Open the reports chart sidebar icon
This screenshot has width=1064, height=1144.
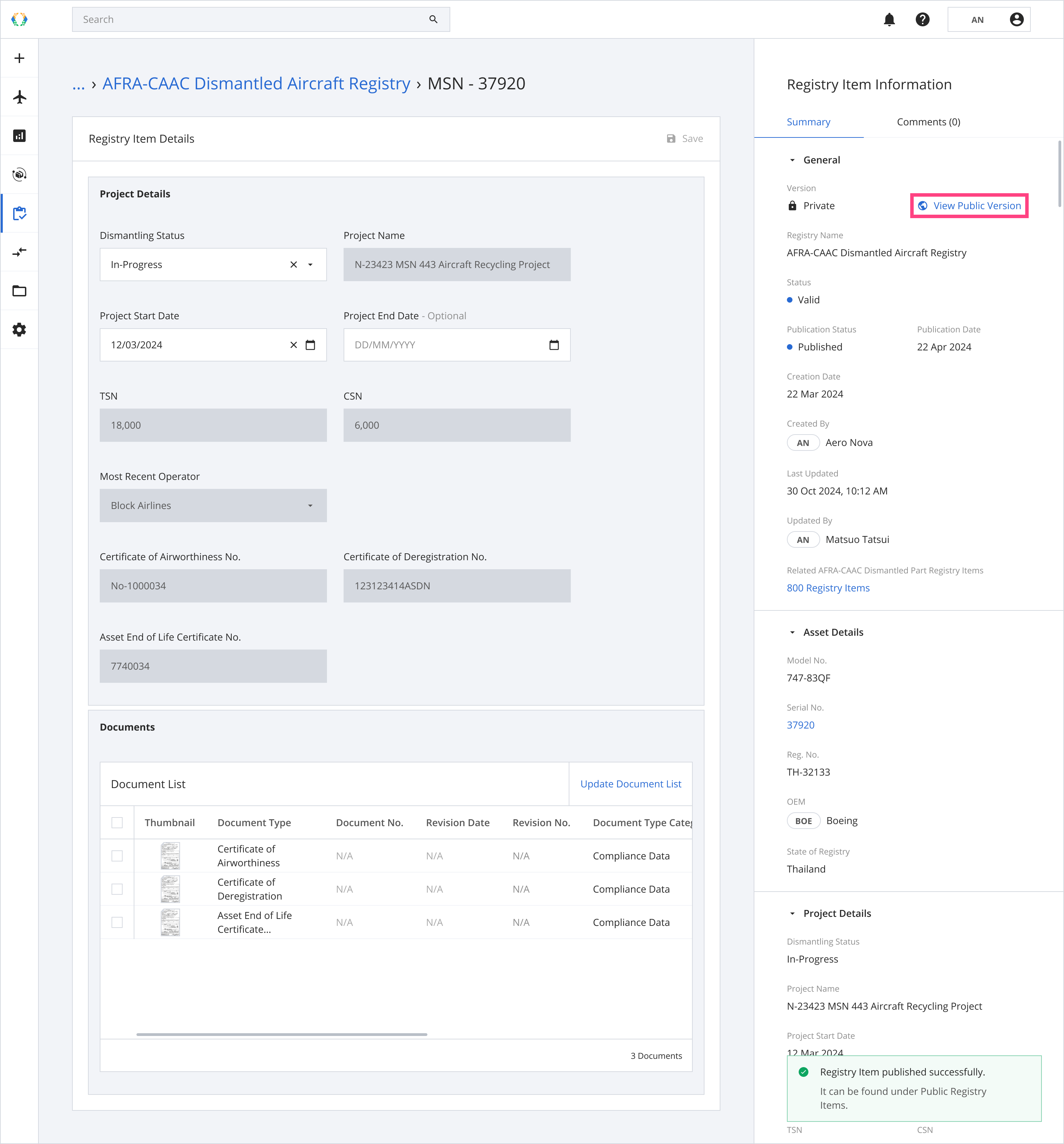point(20,136)
